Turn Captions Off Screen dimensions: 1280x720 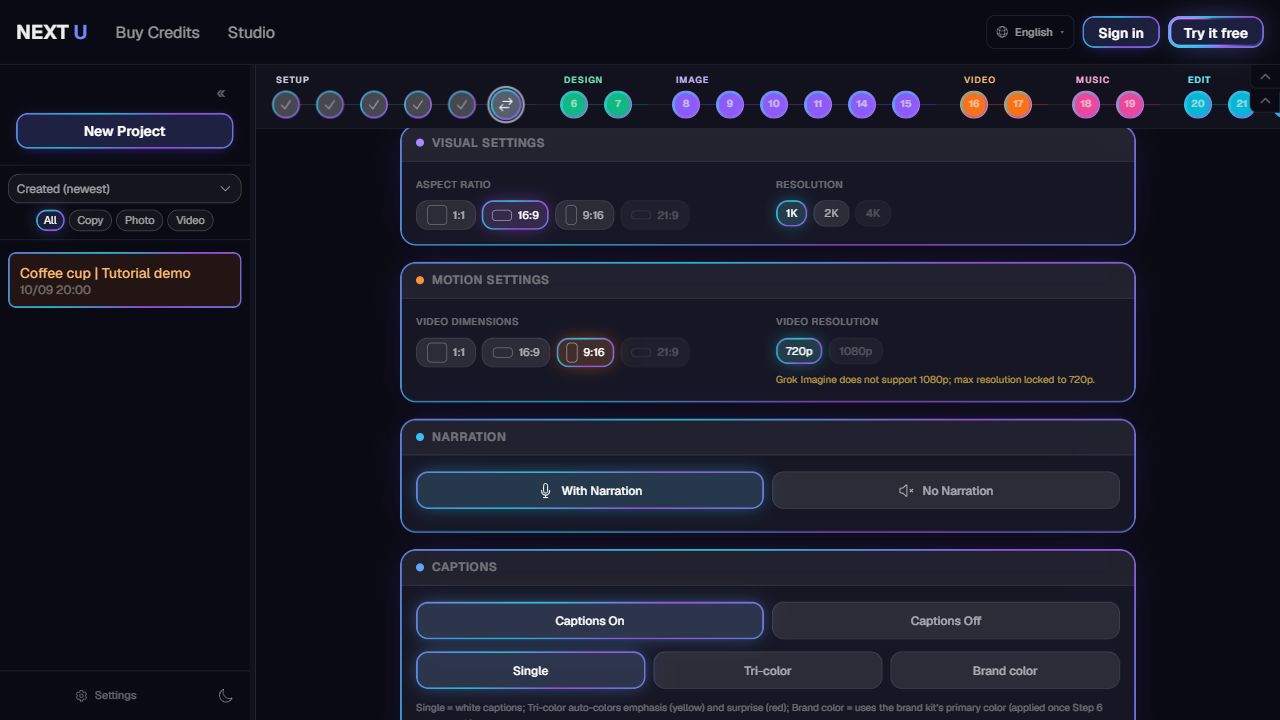946,621
